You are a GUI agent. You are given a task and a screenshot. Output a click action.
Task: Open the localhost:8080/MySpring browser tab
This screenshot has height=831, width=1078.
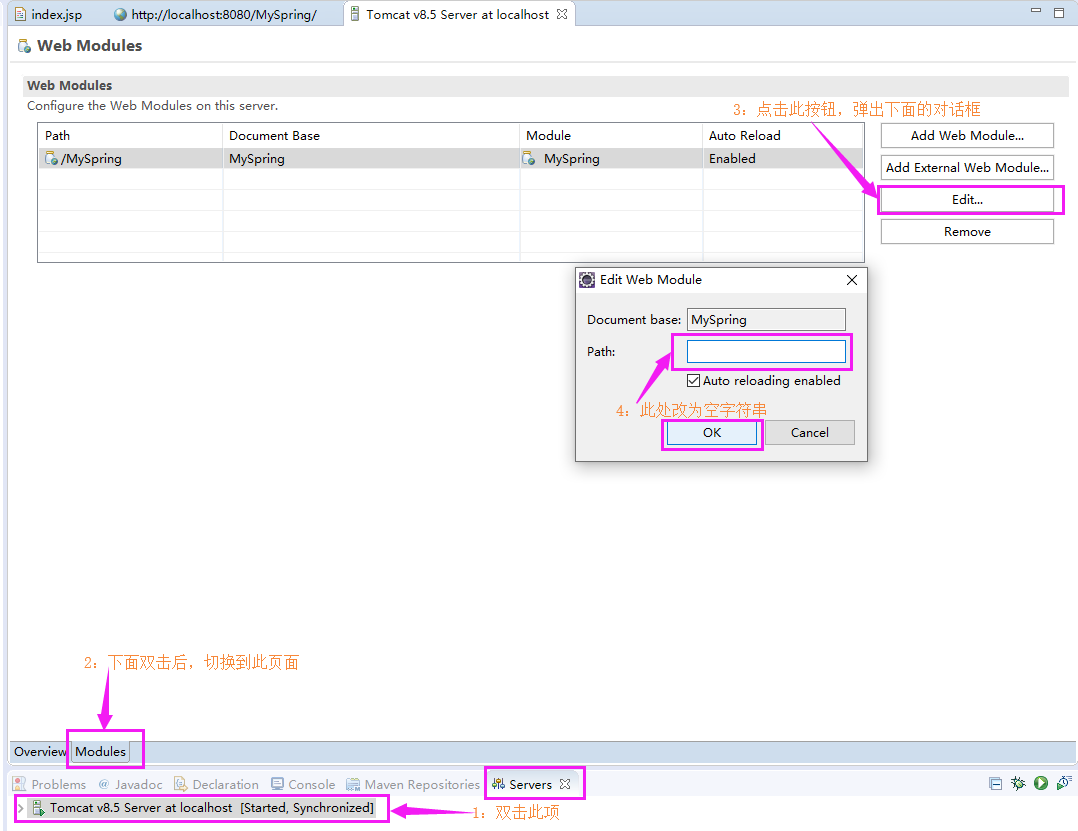point(215,14)
